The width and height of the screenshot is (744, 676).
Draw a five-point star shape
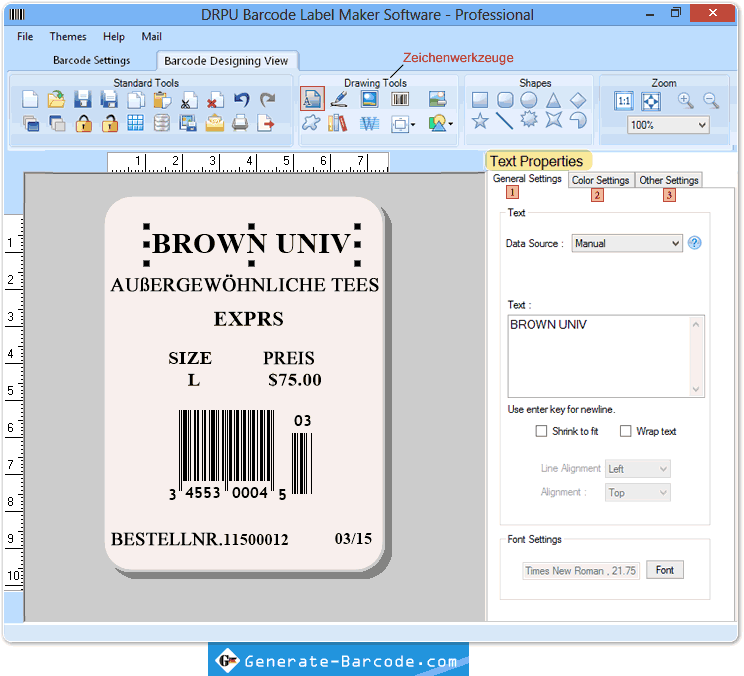[x=480, y=120]
